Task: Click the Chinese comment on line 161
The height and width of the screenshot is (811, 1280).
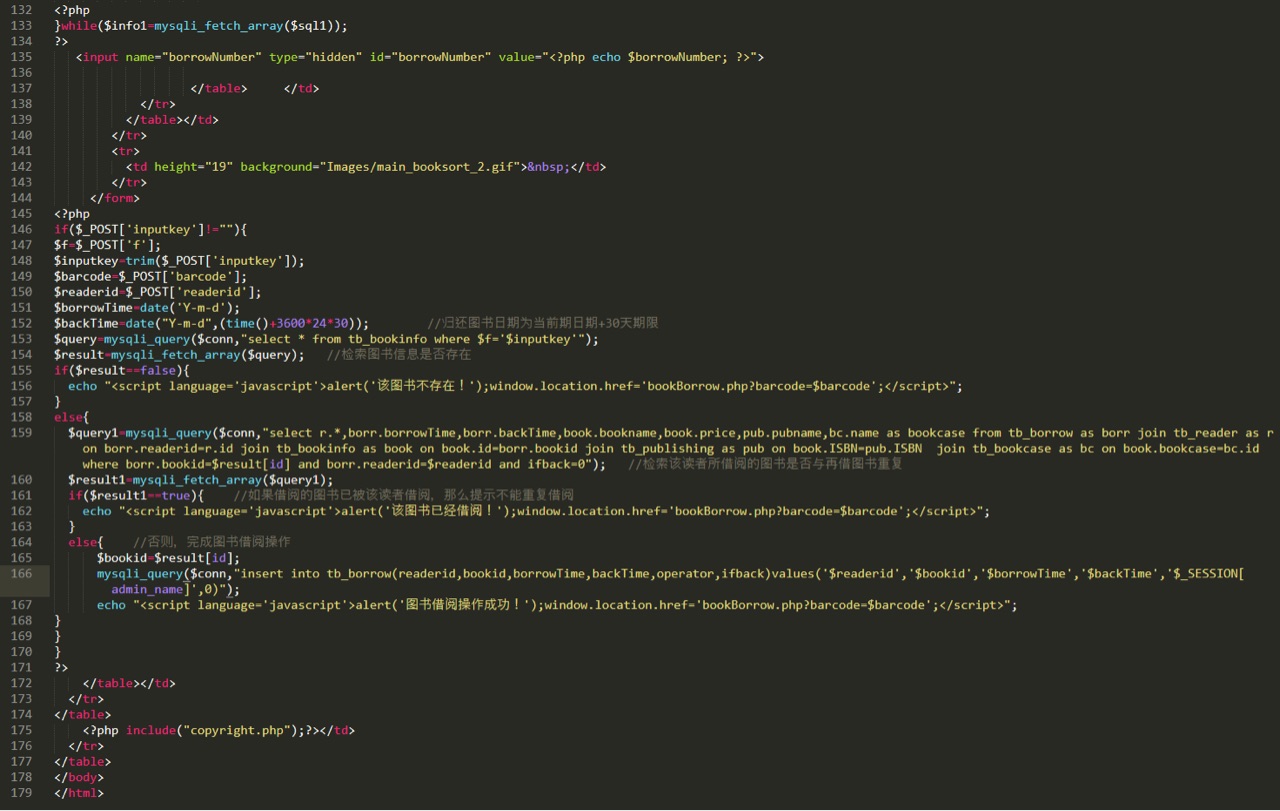Action: pos(404,496)
